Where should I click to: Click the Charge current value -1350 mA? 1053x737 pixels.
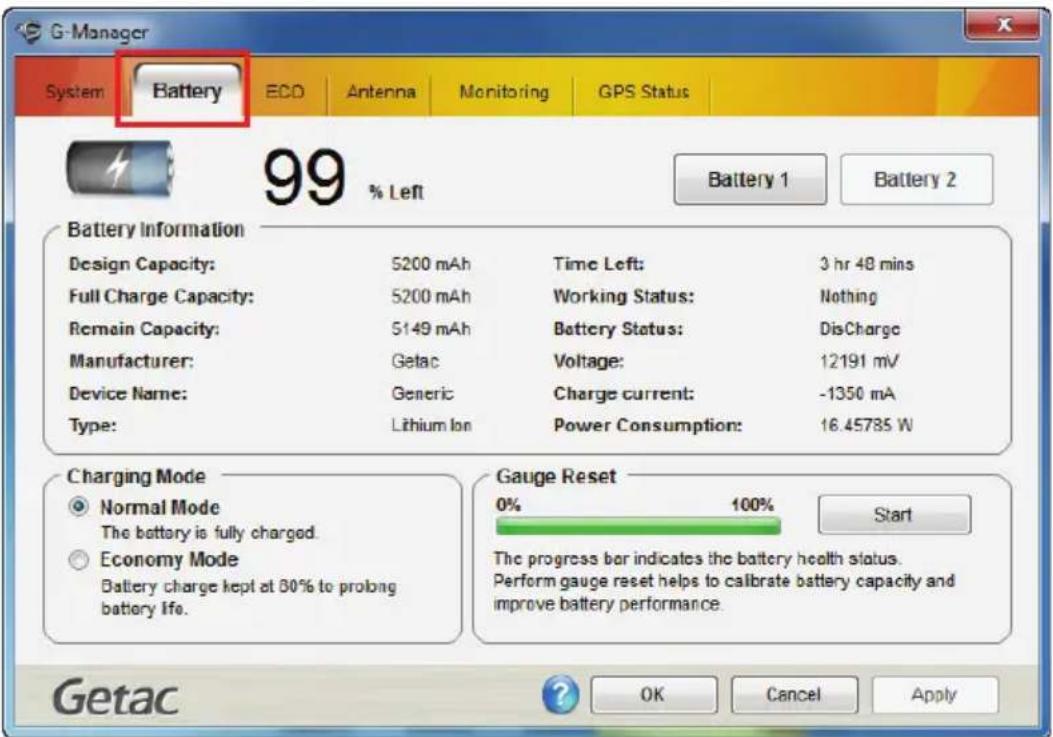[x=857, y=394]
